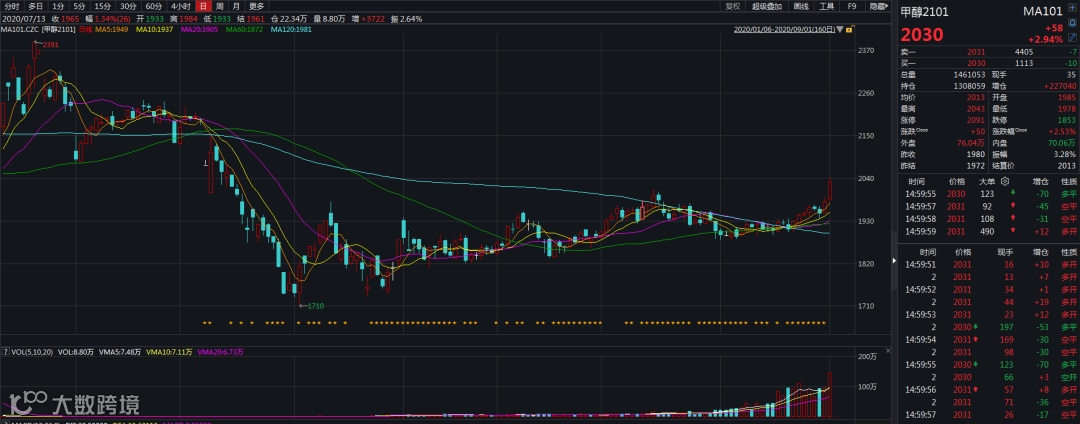The height and width of the screenshot is (424, 1080).
Task: Open 更多 more periods menu
Action: 257,6
